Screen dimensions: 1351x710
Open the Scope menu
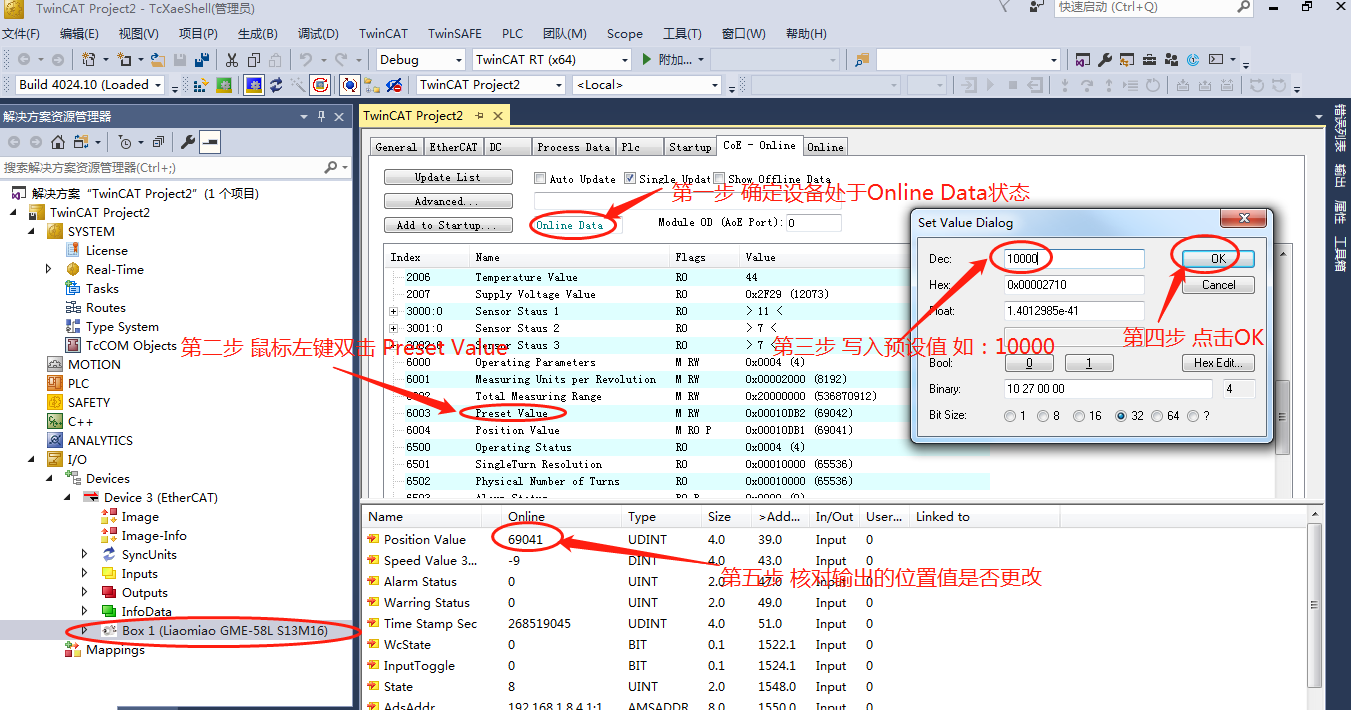click(625, 34)
